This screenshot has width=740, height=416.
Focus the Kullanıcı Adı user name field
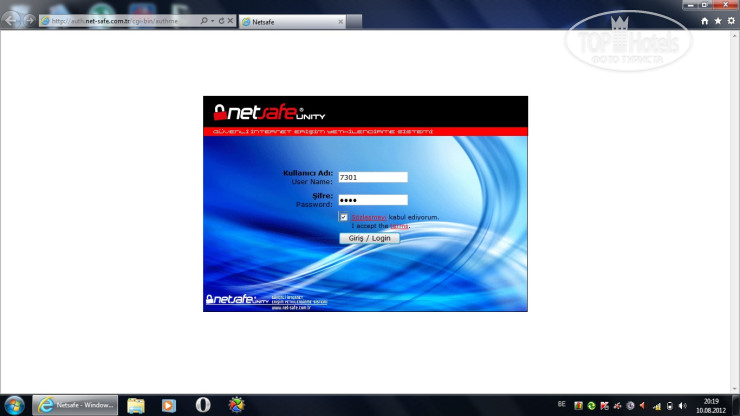(x=373, y=177)
